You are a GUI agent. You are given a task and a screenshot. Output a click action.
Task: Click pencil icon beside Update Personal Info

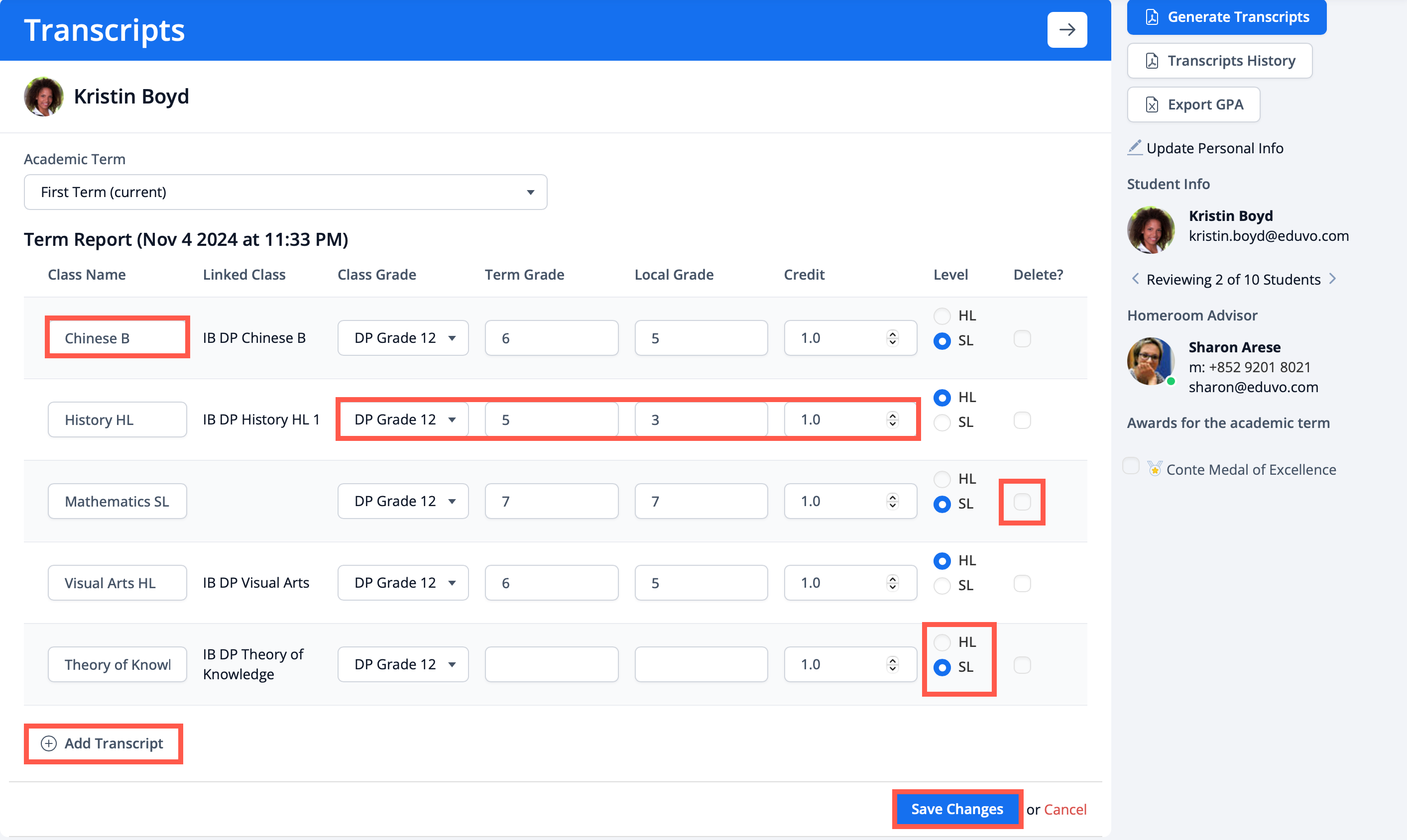coord(1135,148)
